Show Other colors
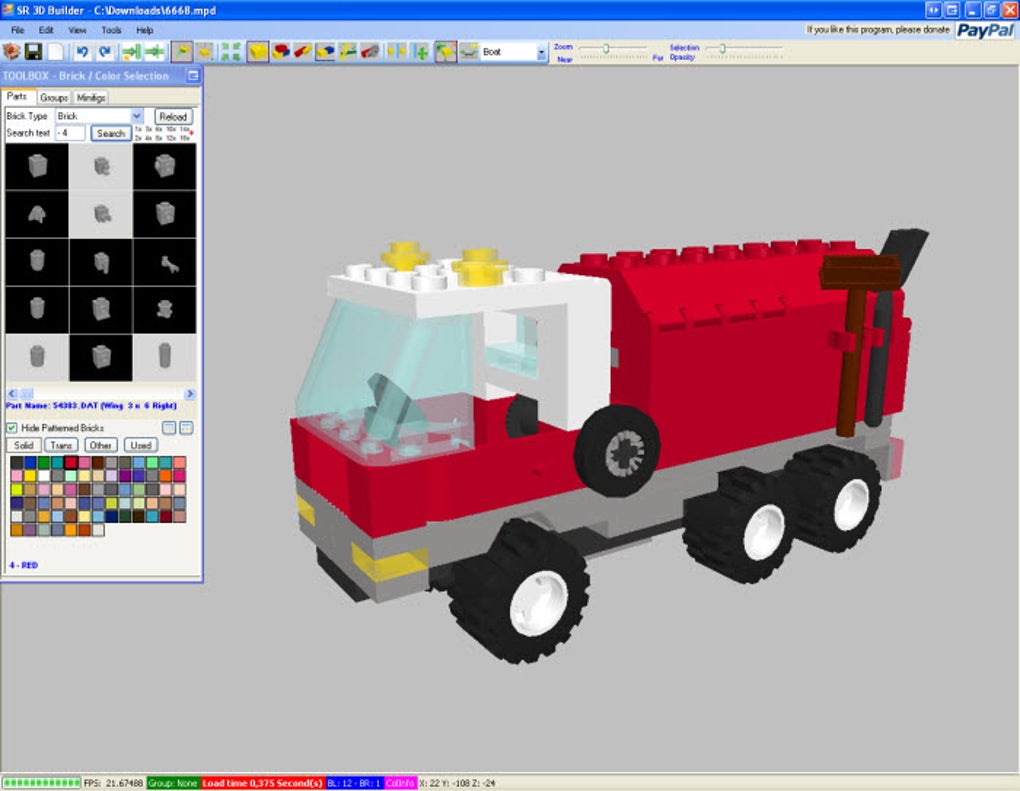Viewport: 1020px width, 791px height. [100, 446]
